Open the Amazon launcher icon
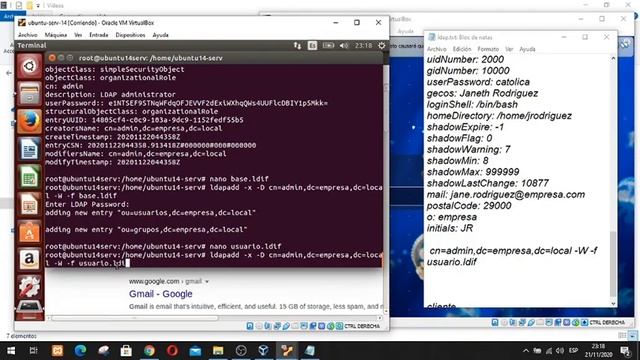 [29, 260]
